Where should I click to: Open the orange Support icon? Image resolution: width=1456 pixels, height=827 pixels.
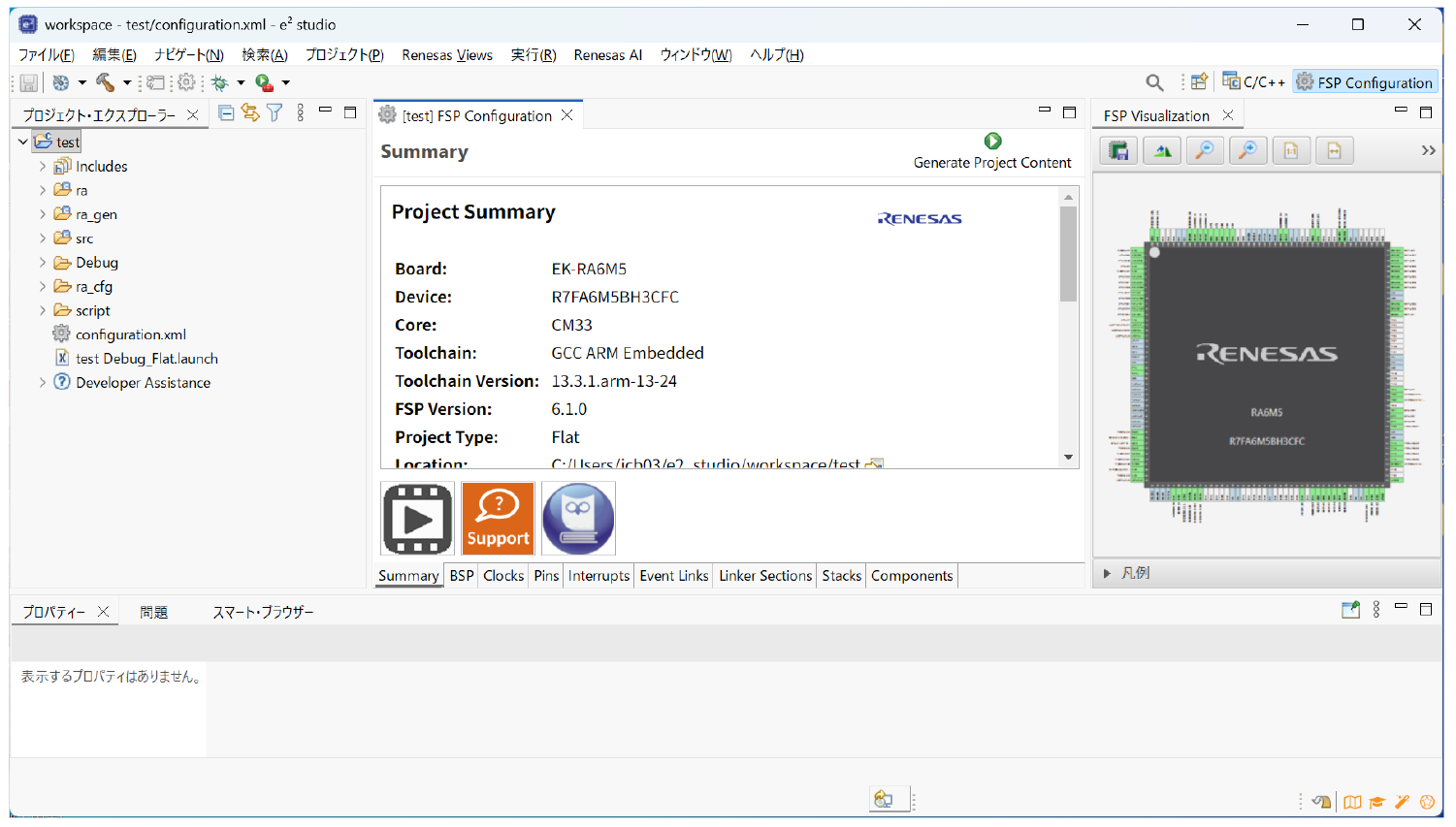coord(498,519)
